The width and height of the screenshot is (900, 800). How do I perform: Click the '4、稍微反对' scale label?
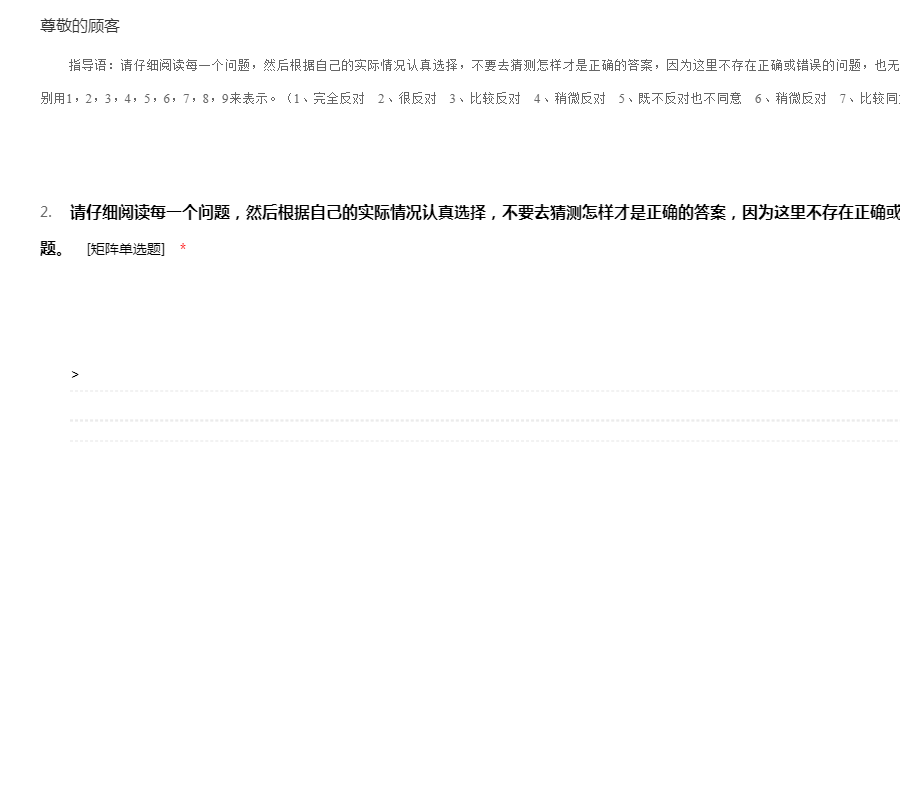tap(569, 99)
